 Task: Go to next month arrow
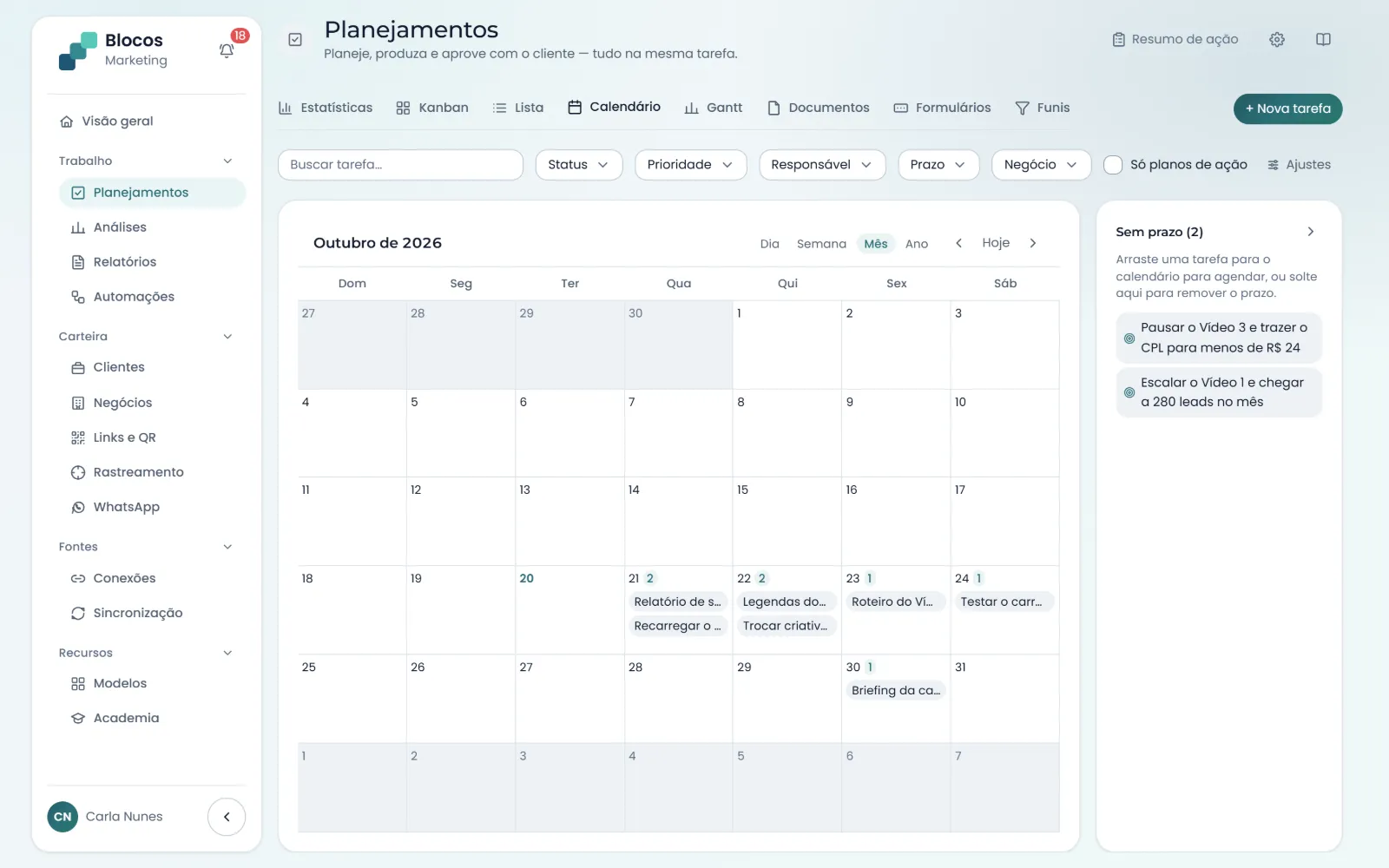(1033, 243)
